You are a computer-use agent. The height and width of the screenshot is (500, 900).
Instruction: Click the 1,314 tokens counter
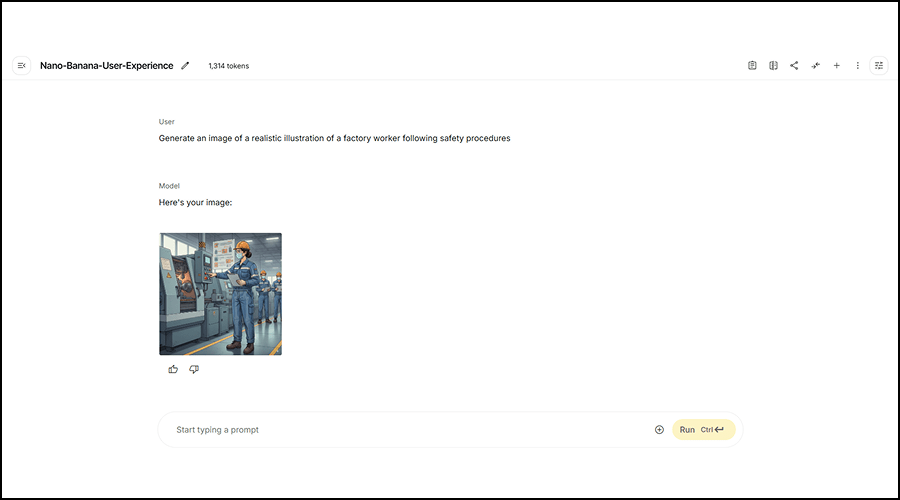(x=228, y=66)
